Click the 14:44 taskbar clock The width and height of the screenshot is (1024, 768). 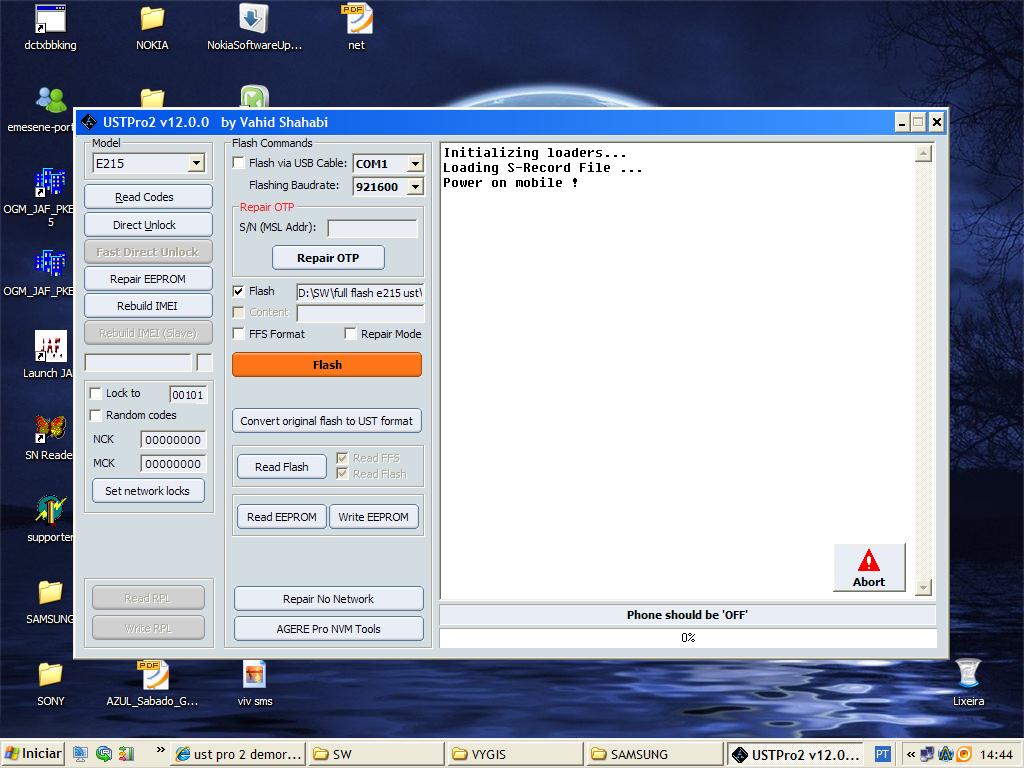point(996,754)
